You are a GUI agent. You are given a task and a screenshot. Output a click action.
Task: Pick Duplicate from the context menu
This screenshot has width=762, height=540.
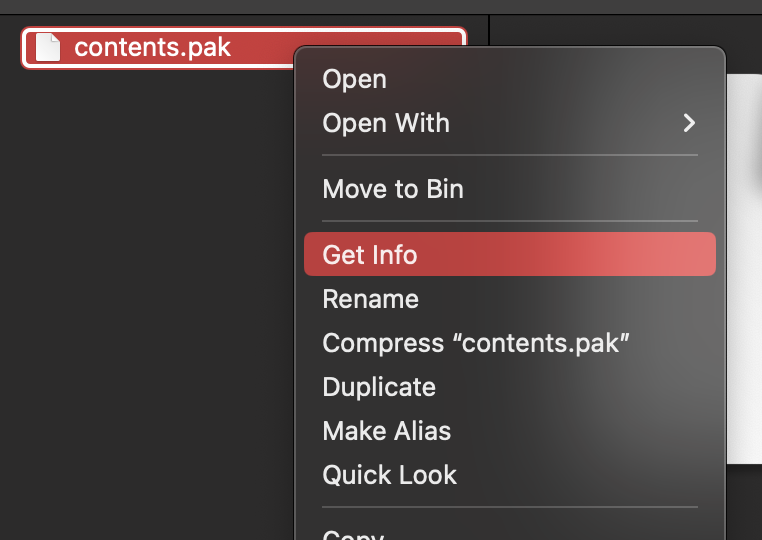pyautogui.click(x=509, y=387)
